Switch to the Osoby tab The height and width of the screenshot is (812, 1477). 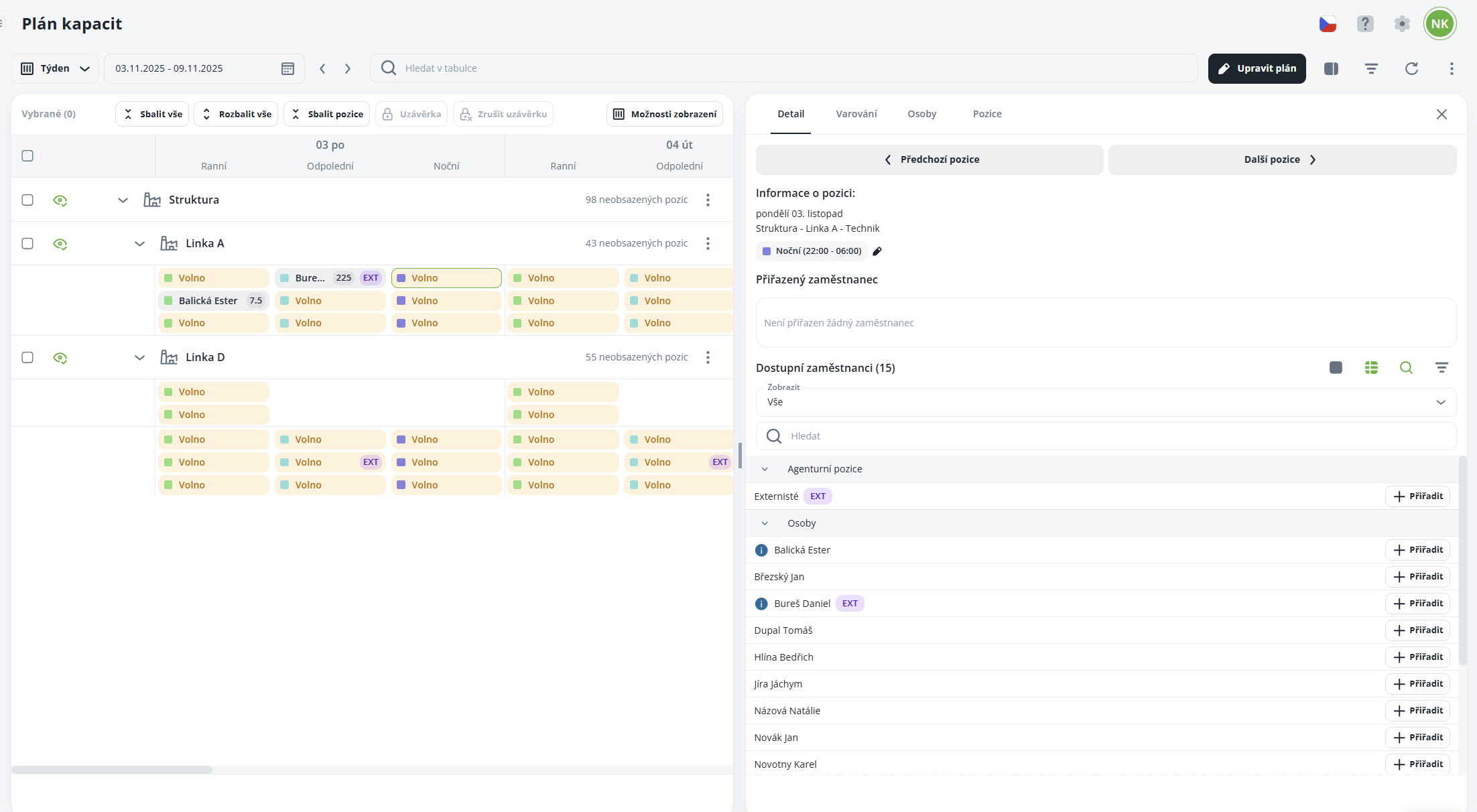coord(921,114)
